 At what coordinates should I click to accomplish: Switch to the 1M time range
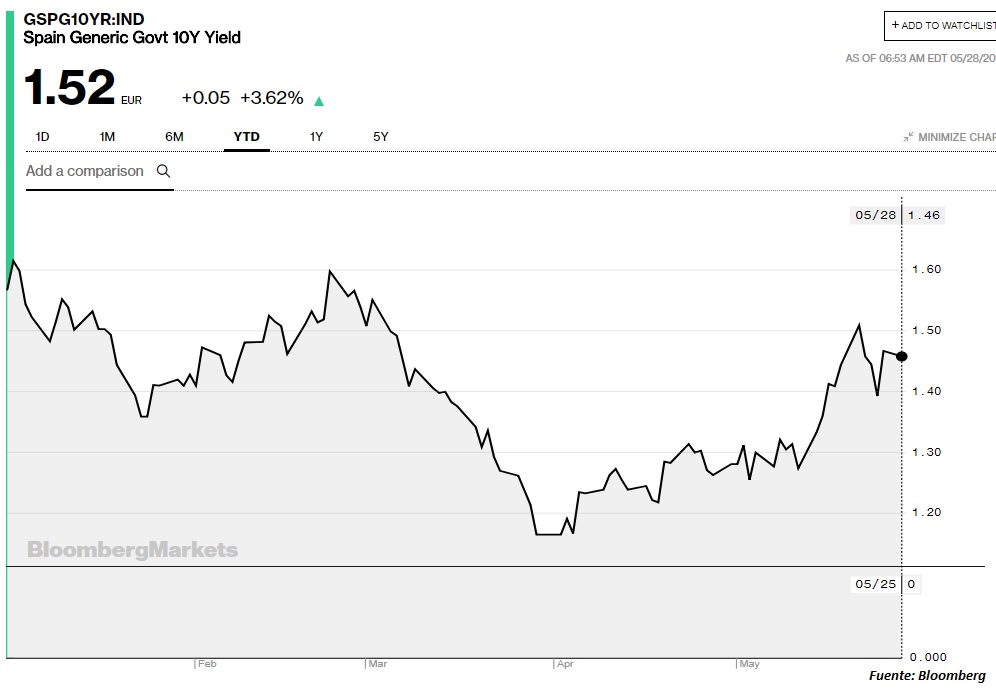107,137
